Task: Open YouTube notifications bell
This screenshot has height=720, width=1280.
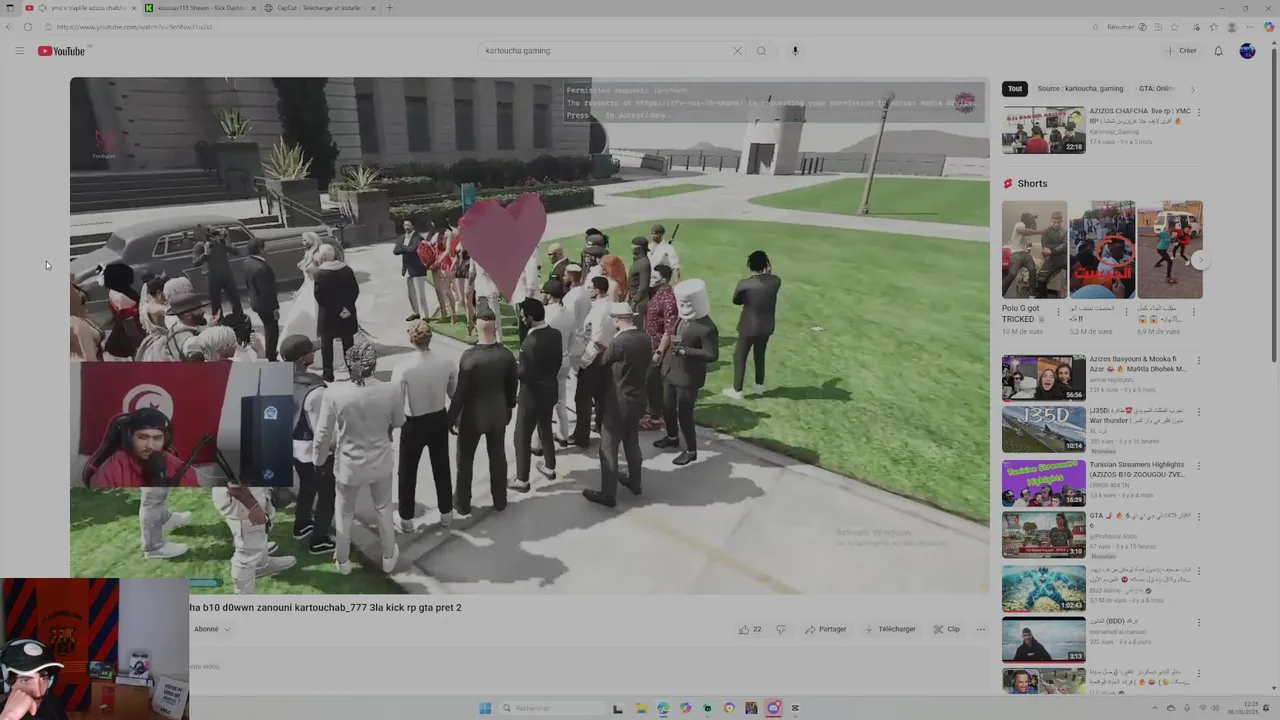Action: coord(1218,51)
